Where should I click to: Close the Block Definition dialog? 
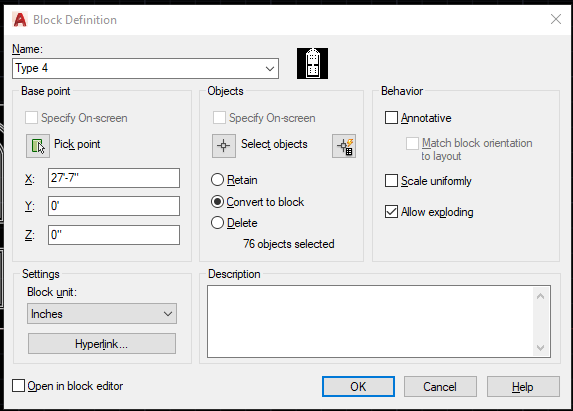tap(556, 19)
